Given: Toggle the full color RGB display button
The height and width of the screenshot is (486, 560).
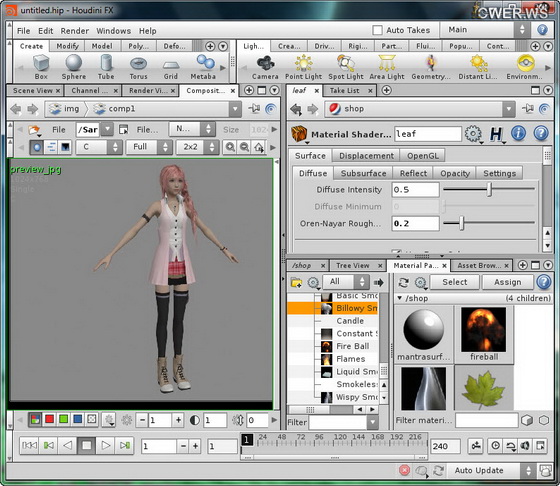Looking at the screenshot, I should coord(35,419).
